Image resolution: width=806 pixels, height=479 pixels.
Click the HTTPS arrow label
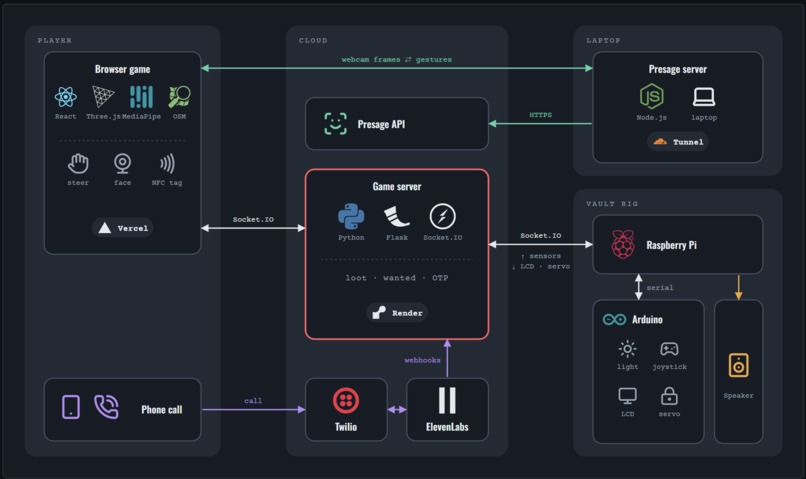(541, 115)
